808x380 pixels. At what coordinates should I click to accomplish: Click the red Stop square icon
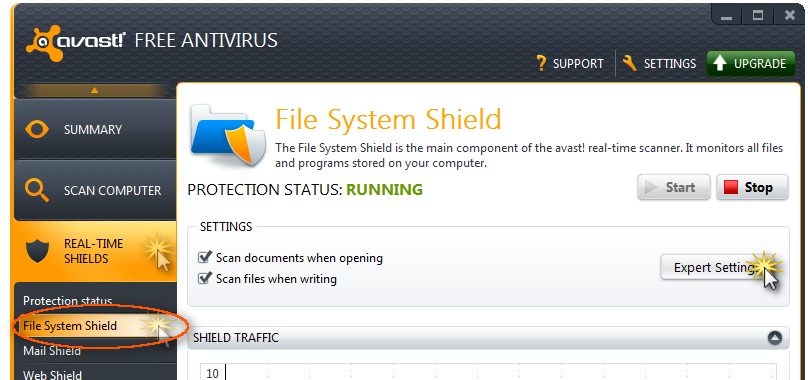(731, 187)
